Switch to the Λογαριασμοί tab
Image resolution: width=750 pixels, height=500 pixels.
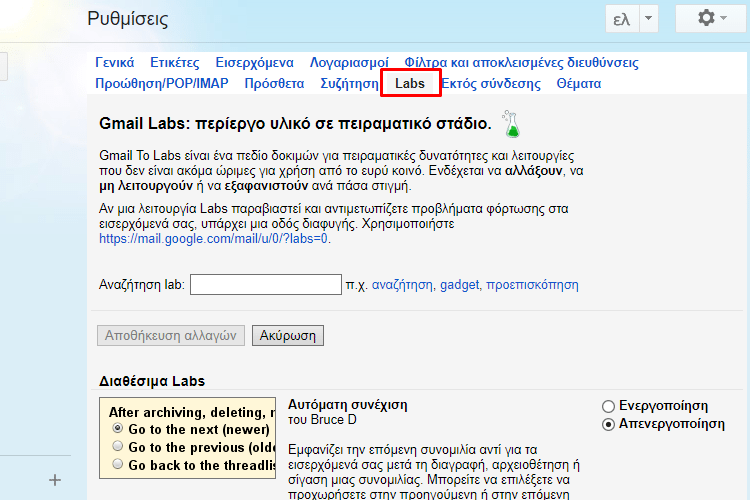tap(349, 63)
